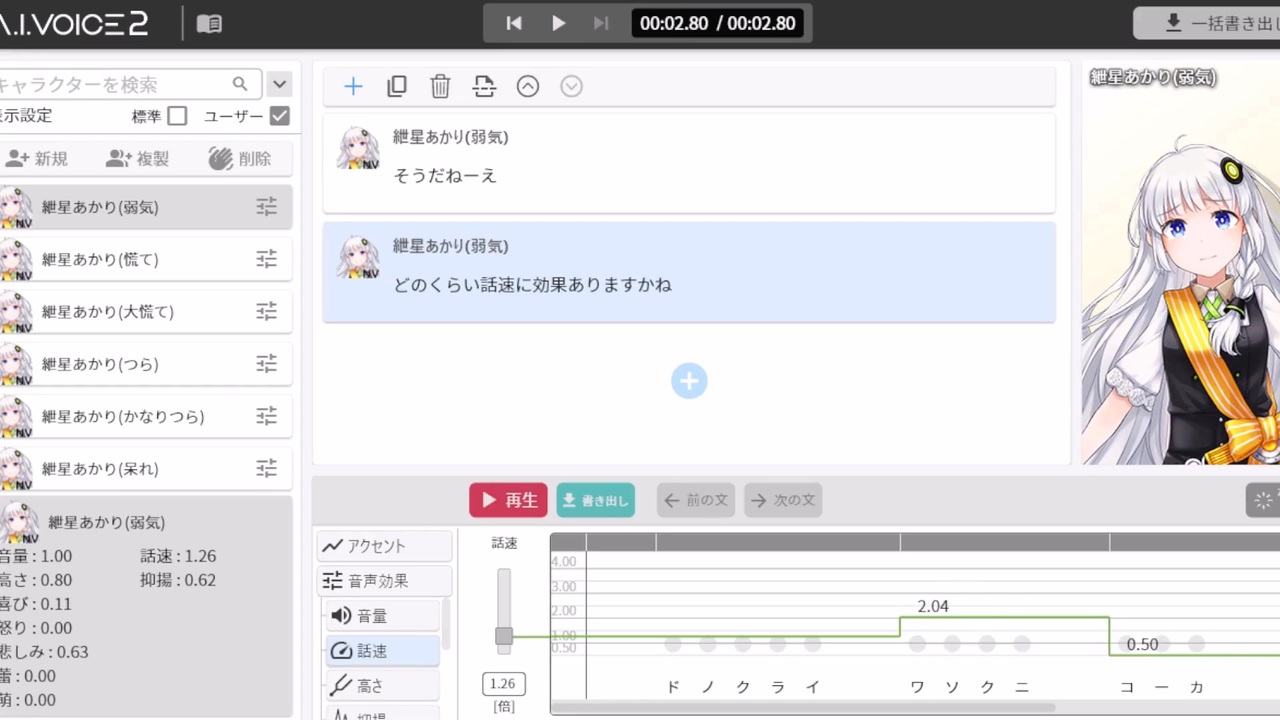
Task: Open the manual book icon
Action: pyautogui.click(x=209, y=24)
